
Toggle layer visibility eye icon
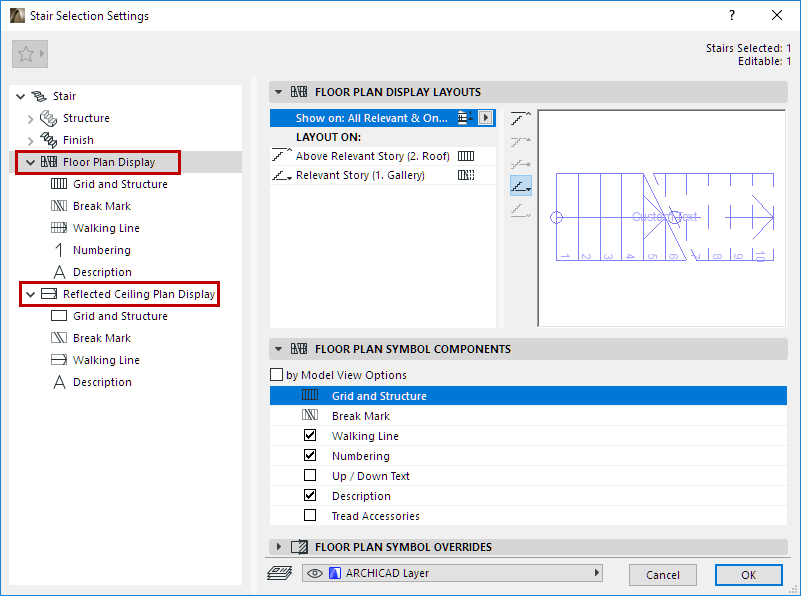point(315,573)
